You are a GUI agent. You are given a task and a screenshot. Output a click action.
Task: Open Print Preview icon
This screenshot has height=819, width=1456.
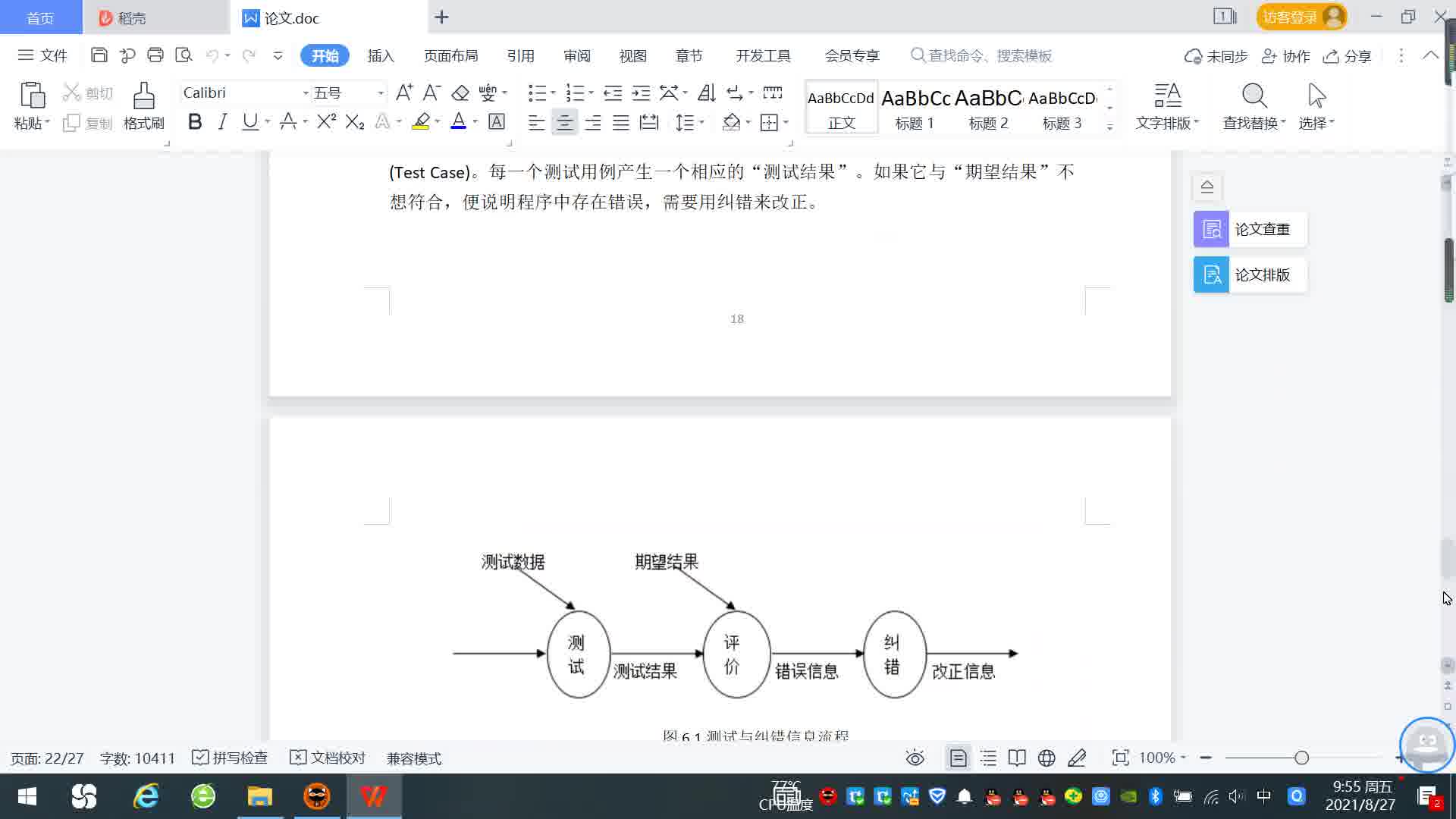[184, 55]
